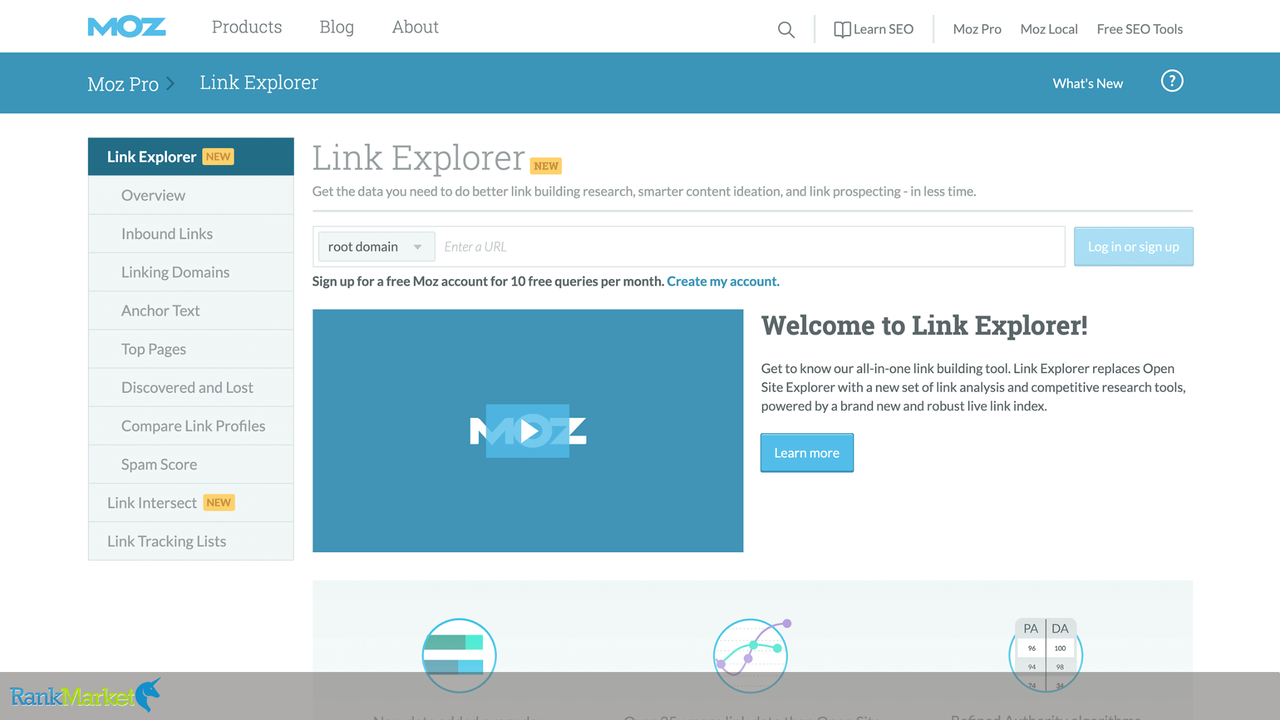Select Link Explorer sidebar tab
The height and width of the screenshot is (720, 1280).
pyautogui.click(x=191, y=157)
